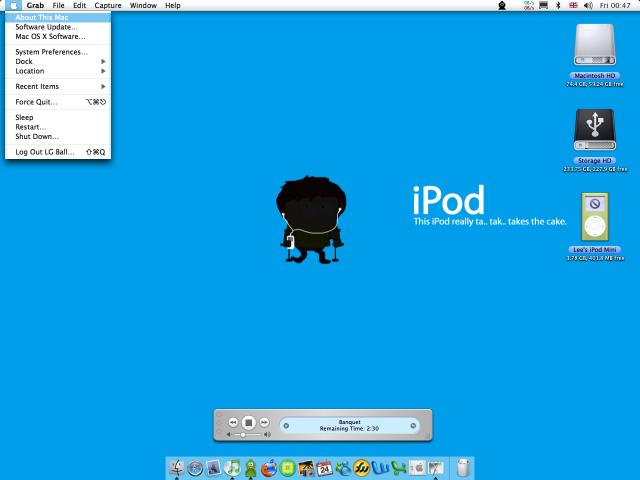Click the Bluetooth menu bar icon
The image size is (640, 480).
pos(558,5)
